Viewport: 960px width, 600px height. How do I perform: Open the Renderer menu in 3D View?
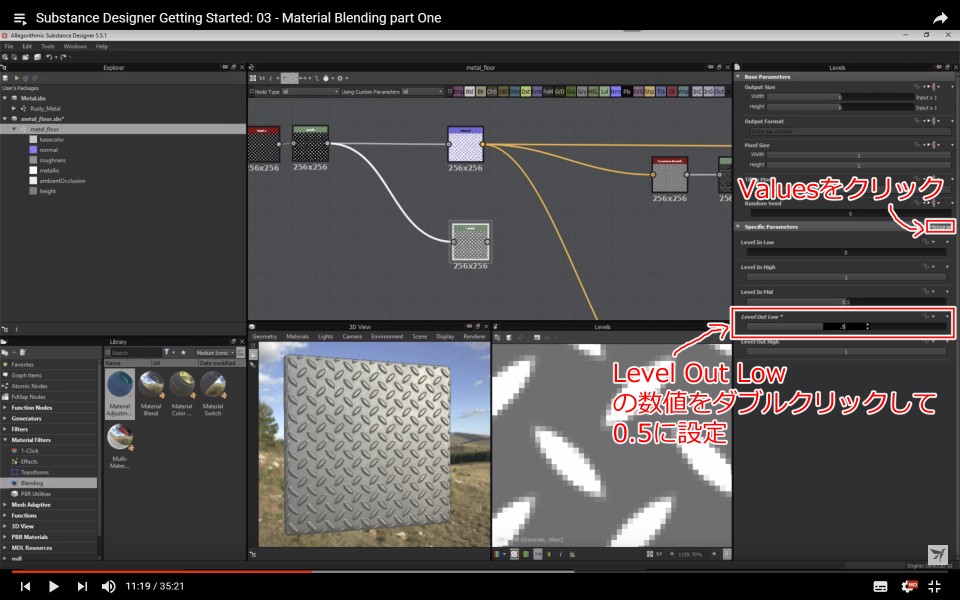click(474, 337)
